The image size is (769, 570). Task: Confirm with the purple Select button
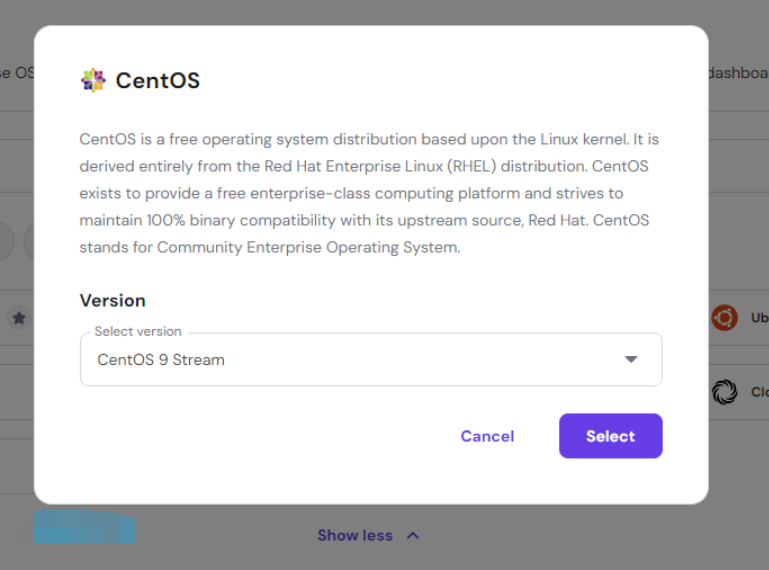click(610, 436)
